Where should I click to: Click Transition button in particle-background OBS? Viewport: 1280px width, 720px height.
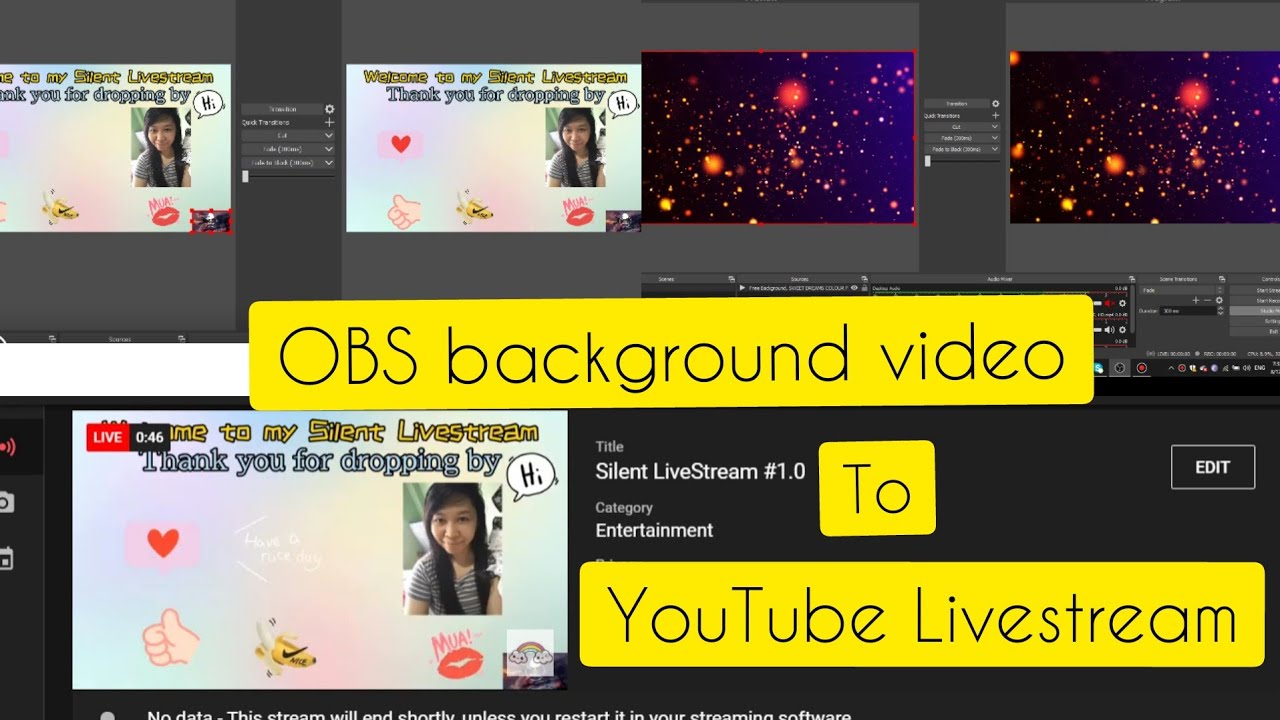(x=956, y=103)
